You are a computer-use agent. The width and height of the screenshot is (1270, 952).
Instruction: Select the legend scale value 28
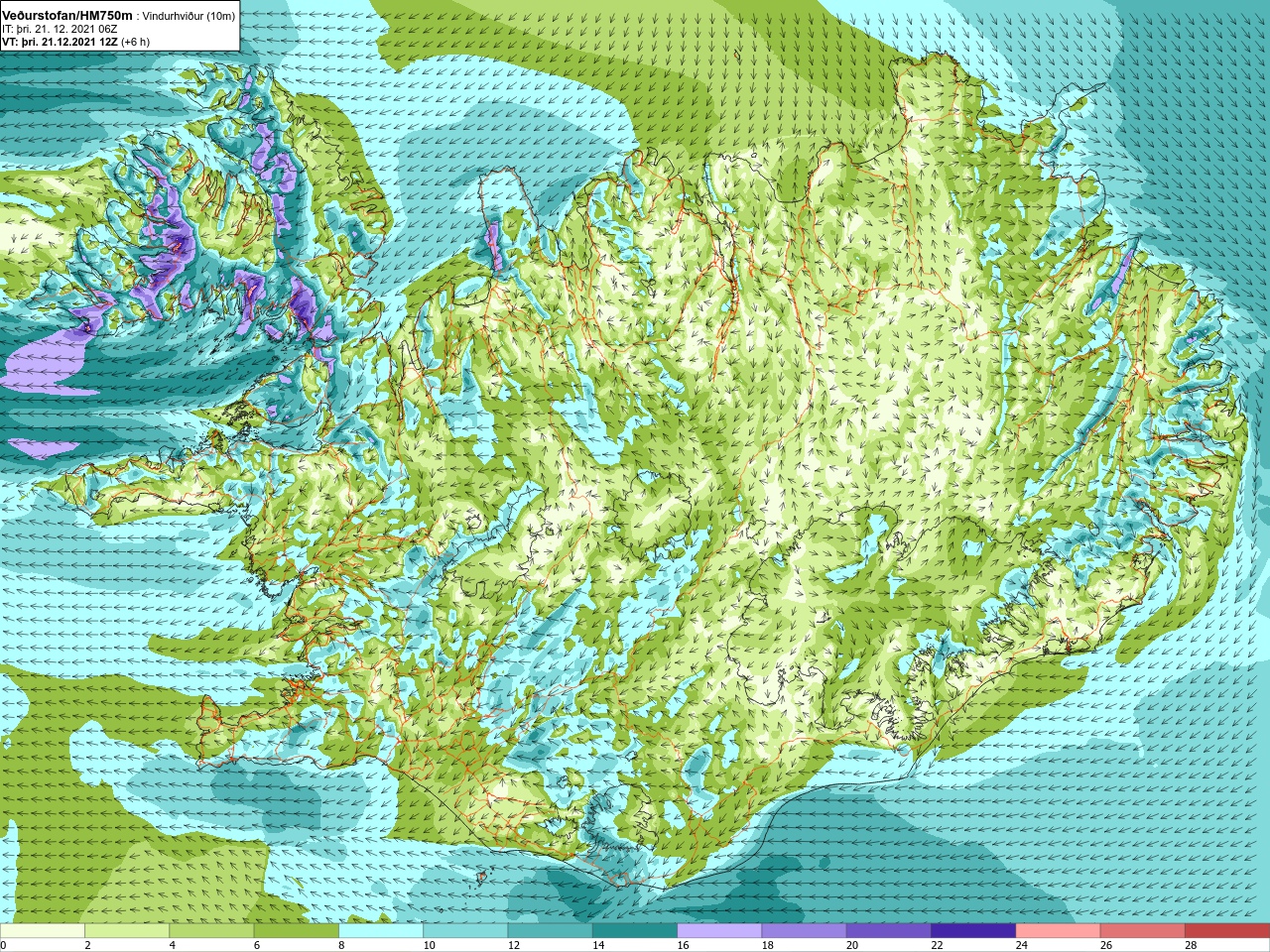1191,945
